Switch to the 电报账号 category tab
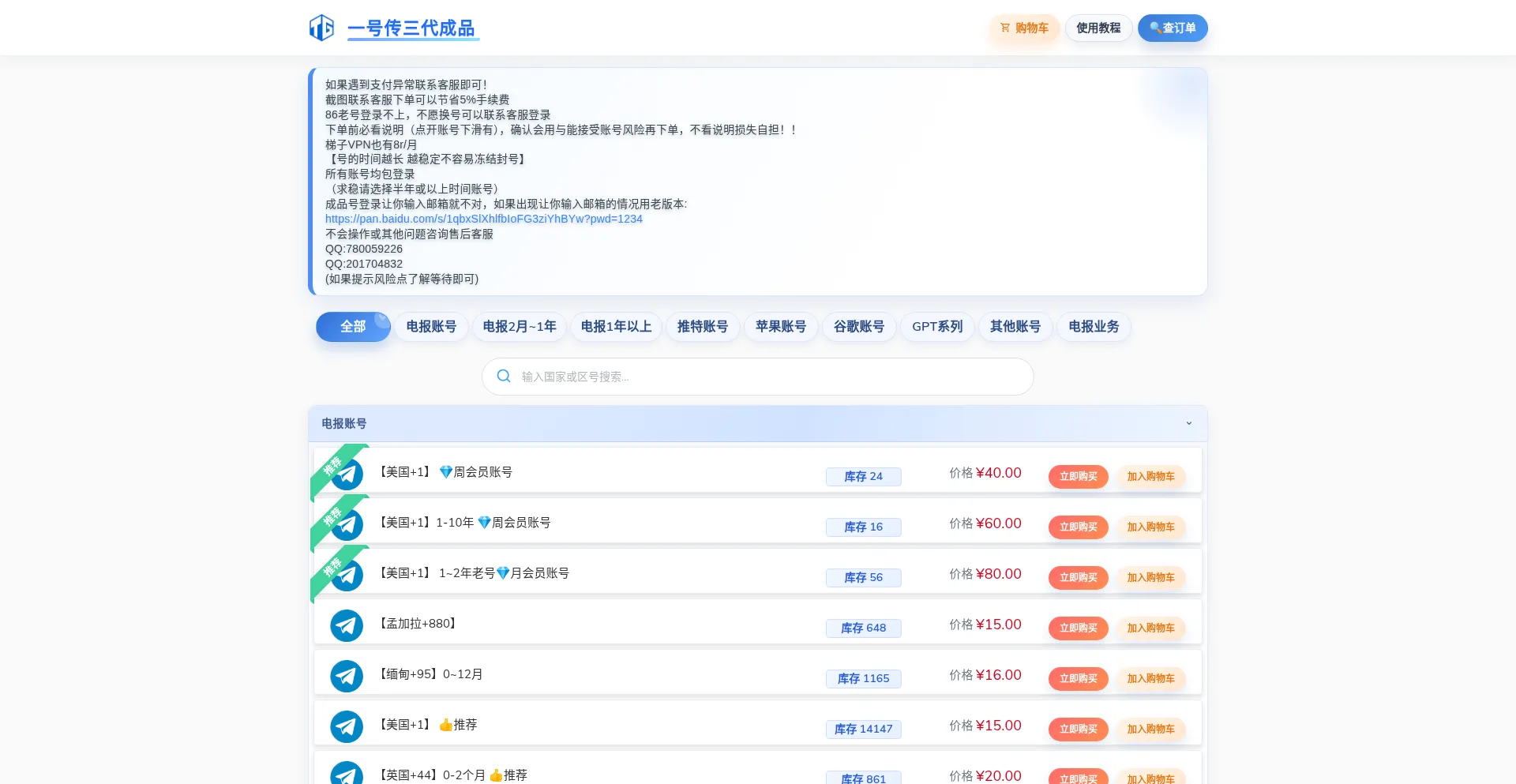 [431, 327]
